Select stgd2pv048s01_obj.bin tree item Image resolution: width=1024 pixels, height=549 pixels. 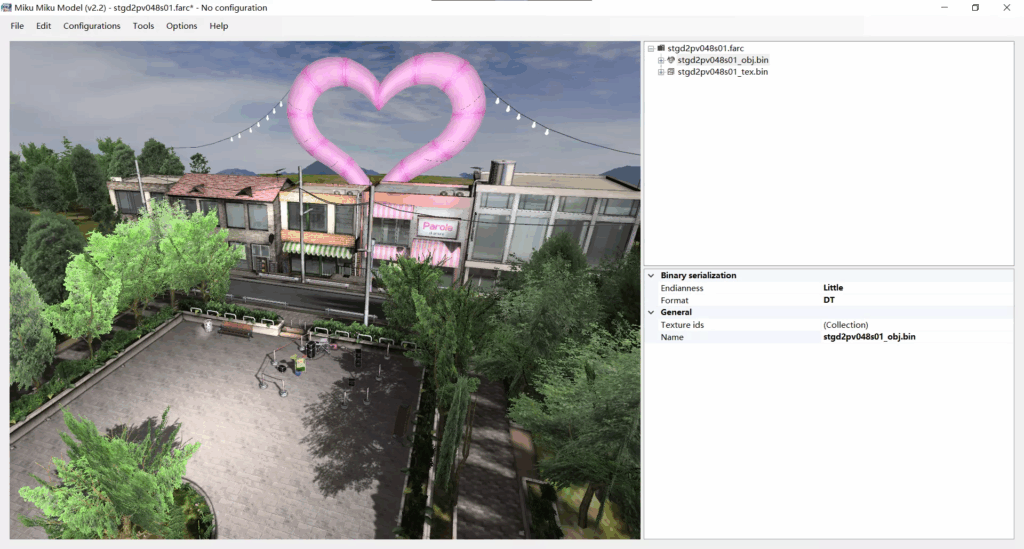[x=723, y=60]
